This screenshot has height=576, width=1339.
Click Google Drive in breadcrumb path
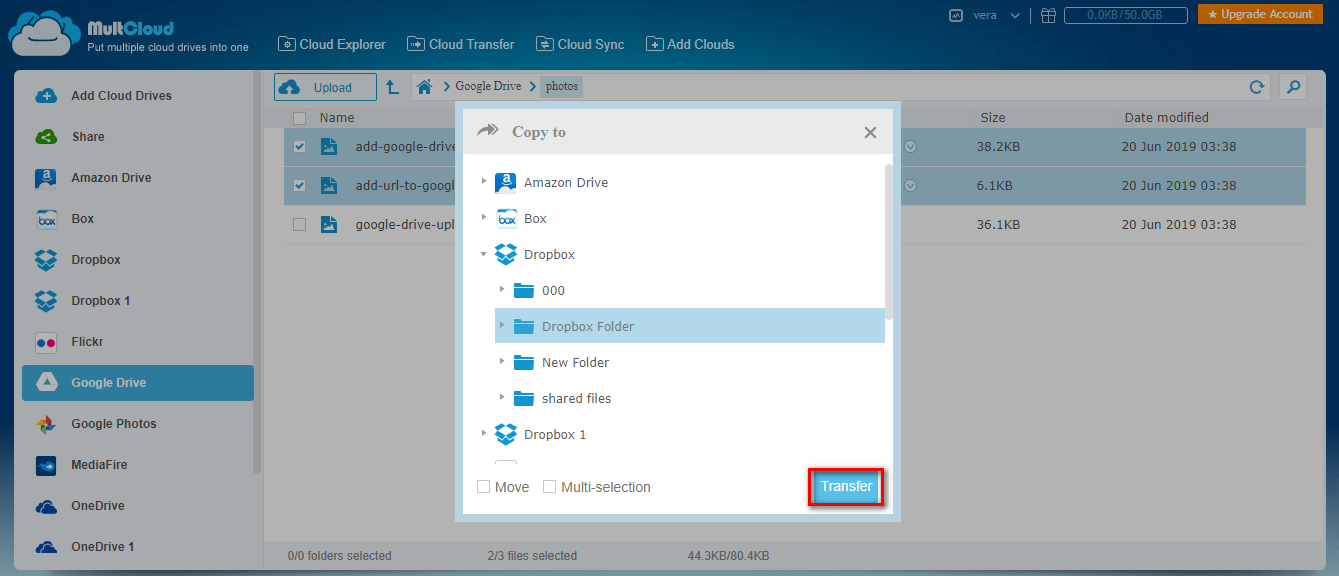(x=488, y=87)
